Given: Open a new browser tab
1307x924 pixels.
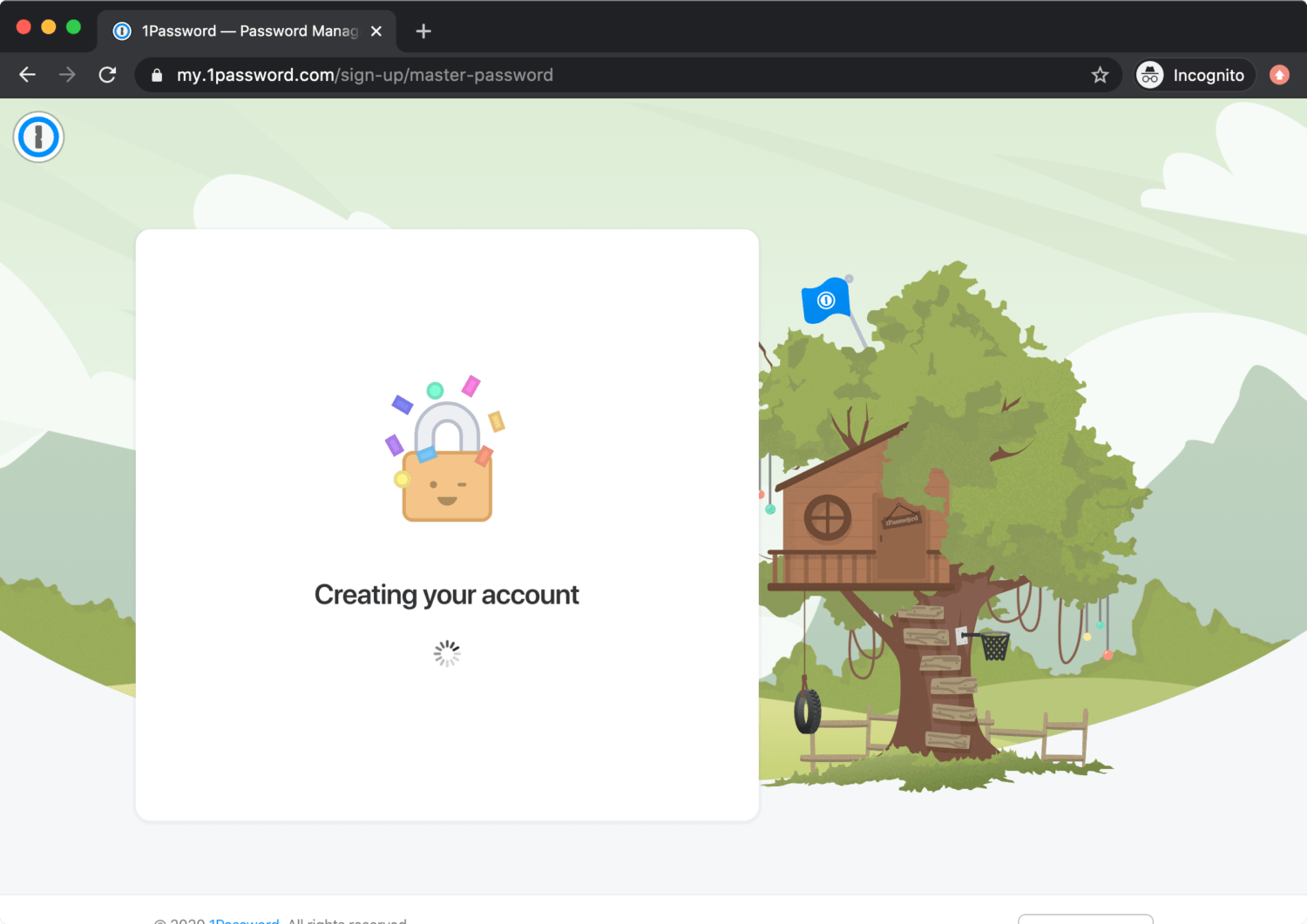Looking at the screenshot, I should 423,31.
